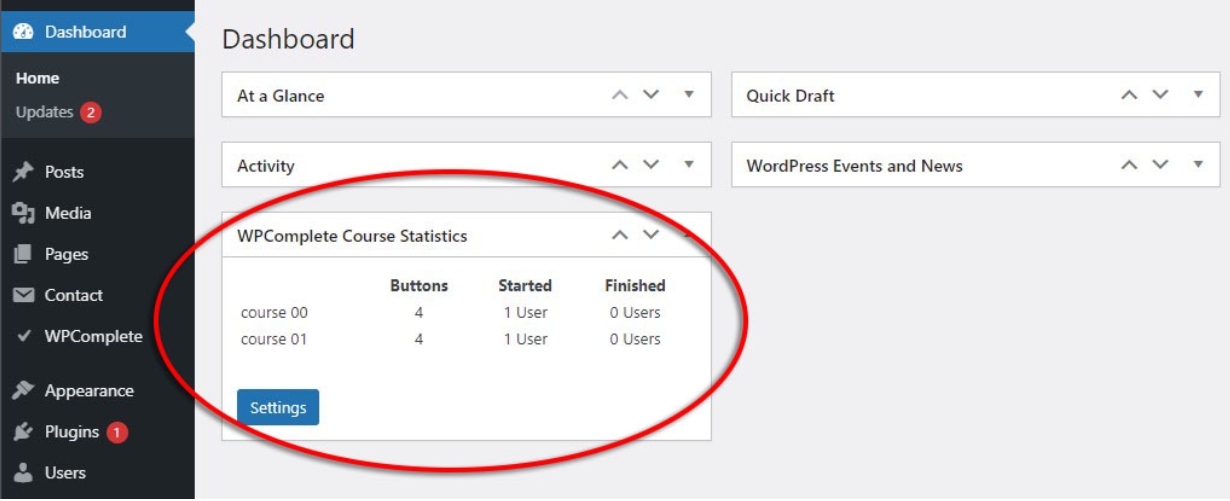This screenshot has height=501, width=1230.
Task: Select Home under Dashboard menu
Action: [37, 78]
